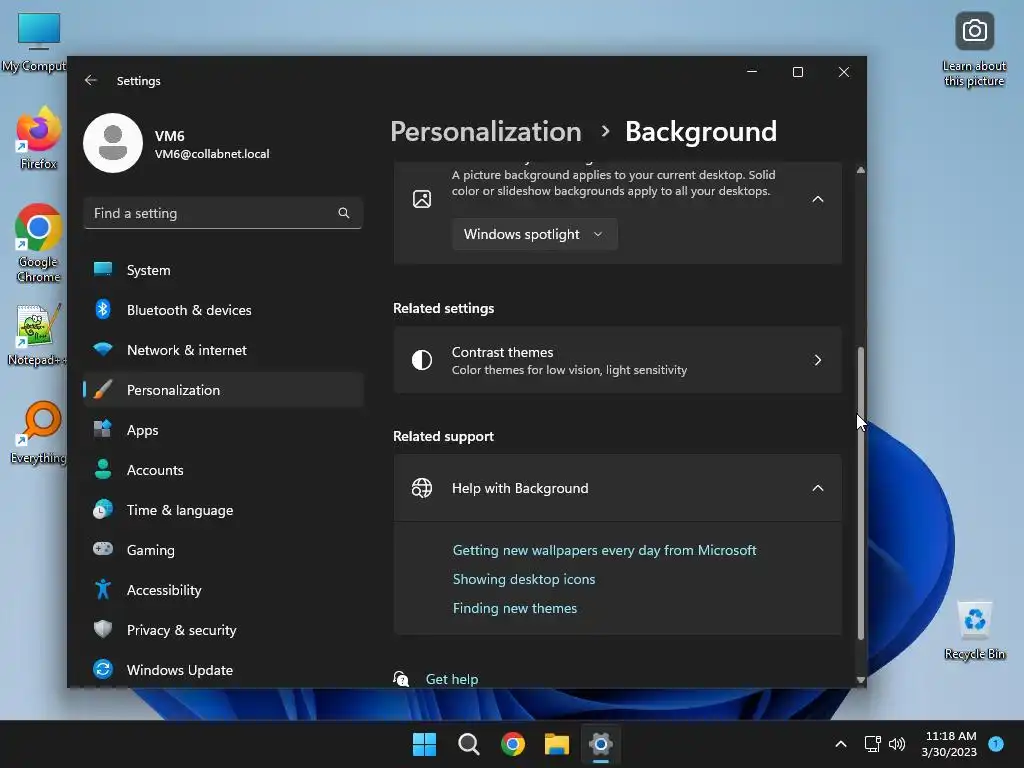
Task: Click the Network wifi icon in sidebar
Action: [103, 349]
